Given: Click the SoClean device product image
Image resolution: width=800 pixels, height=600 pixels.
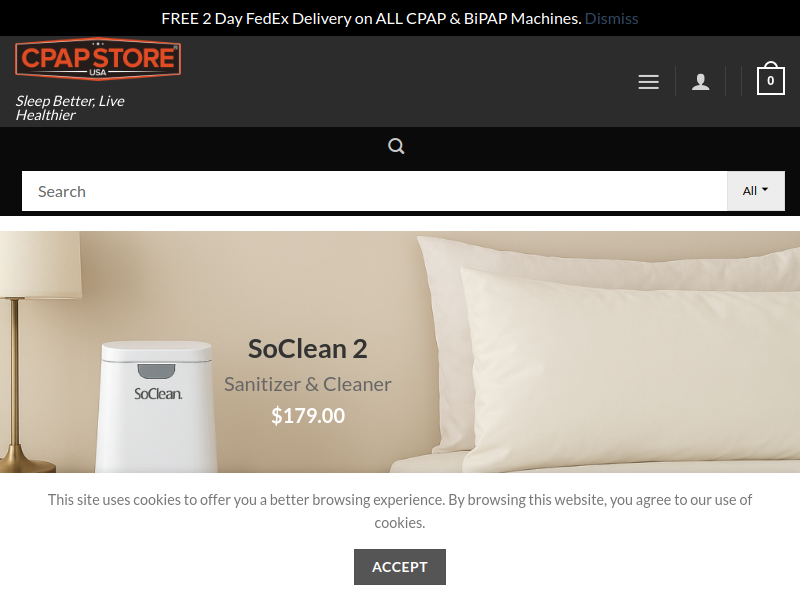Looking at the screenshot, I should click(157, 407).
